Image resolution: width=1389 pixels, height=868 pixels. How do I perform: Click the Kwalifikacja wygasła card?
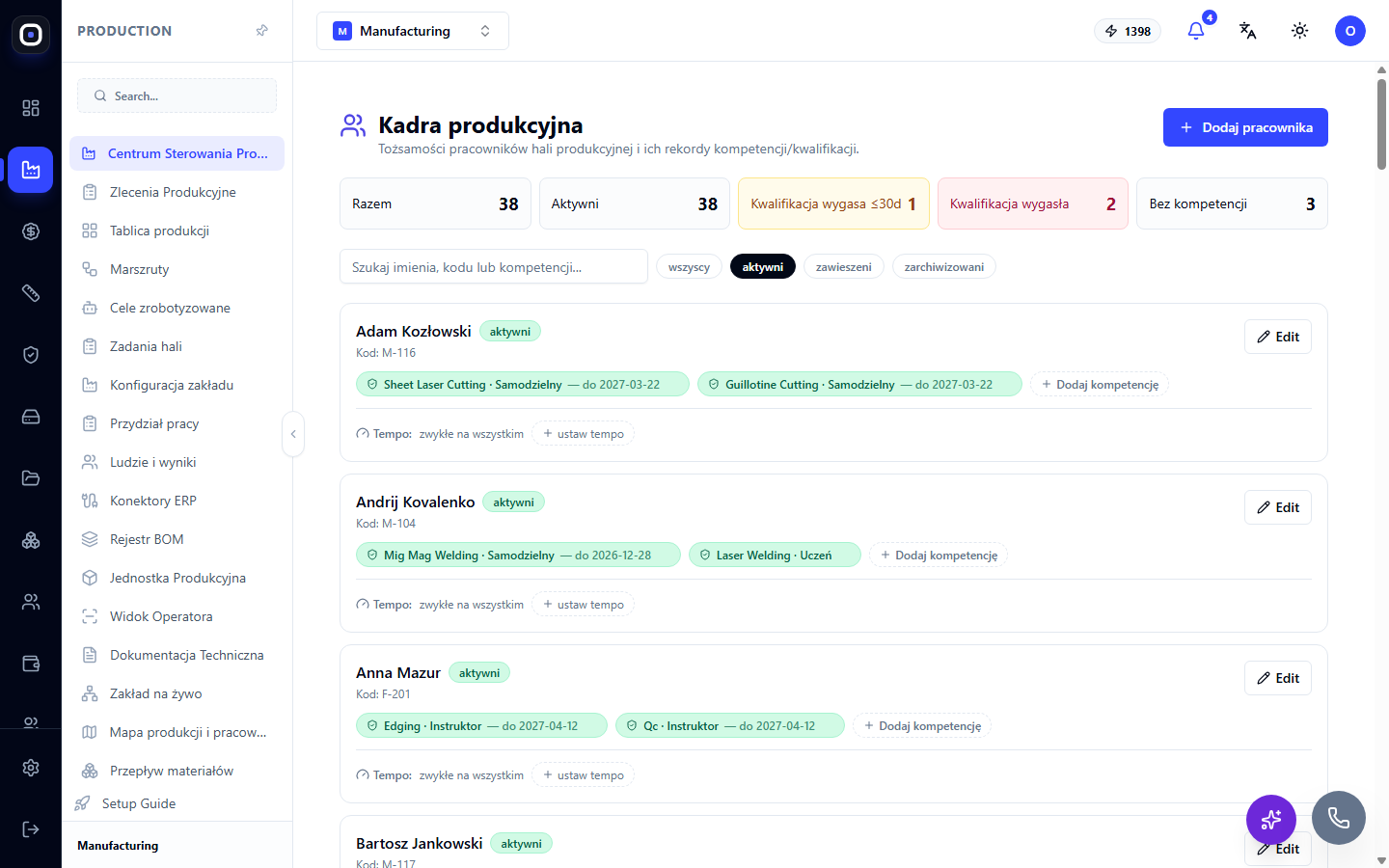pyautogui.click(x=1033, y=203)
